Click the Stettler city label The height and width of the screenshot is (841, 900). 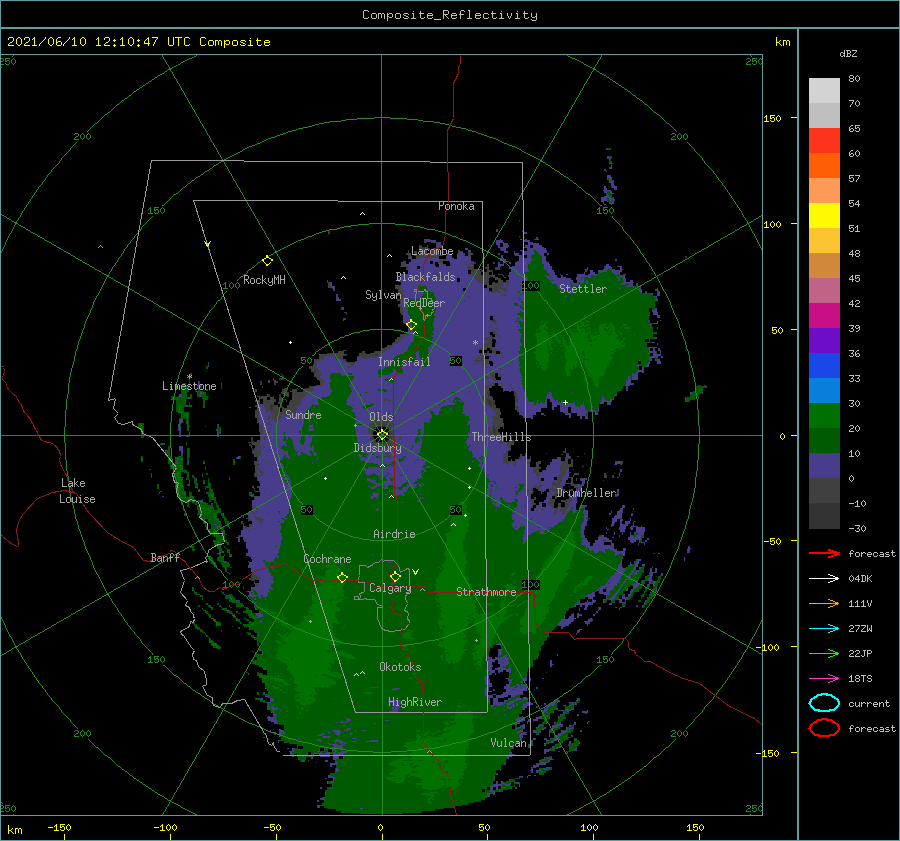point(583,289)
